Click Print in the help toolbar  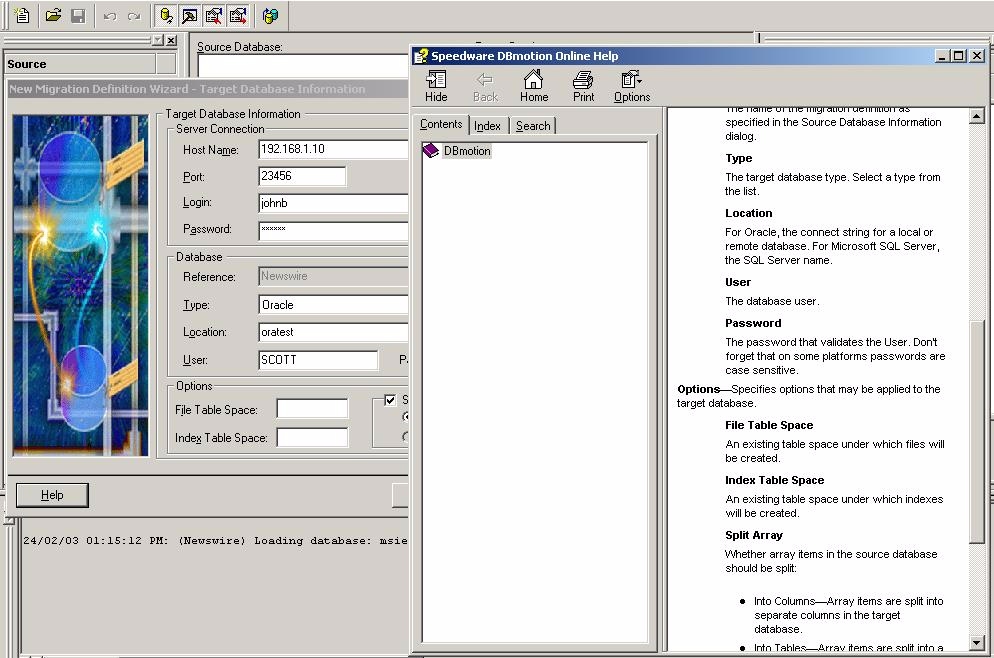point(583,87)
